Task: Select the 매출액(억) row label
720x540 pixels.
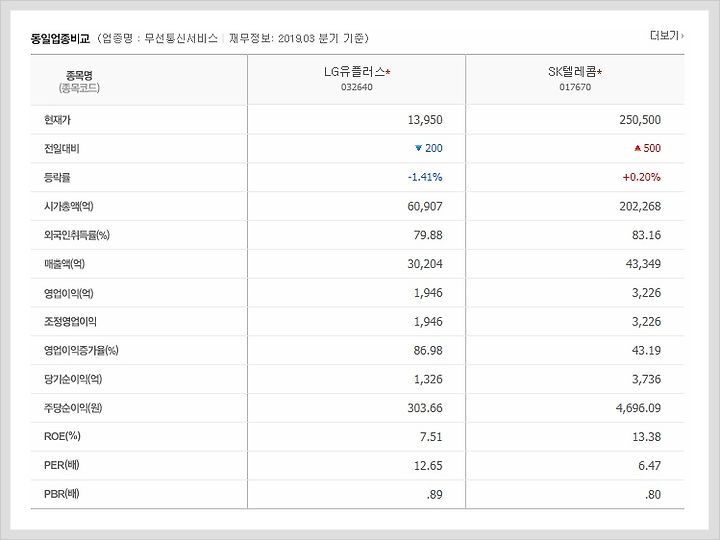Action: coord(64,264)
